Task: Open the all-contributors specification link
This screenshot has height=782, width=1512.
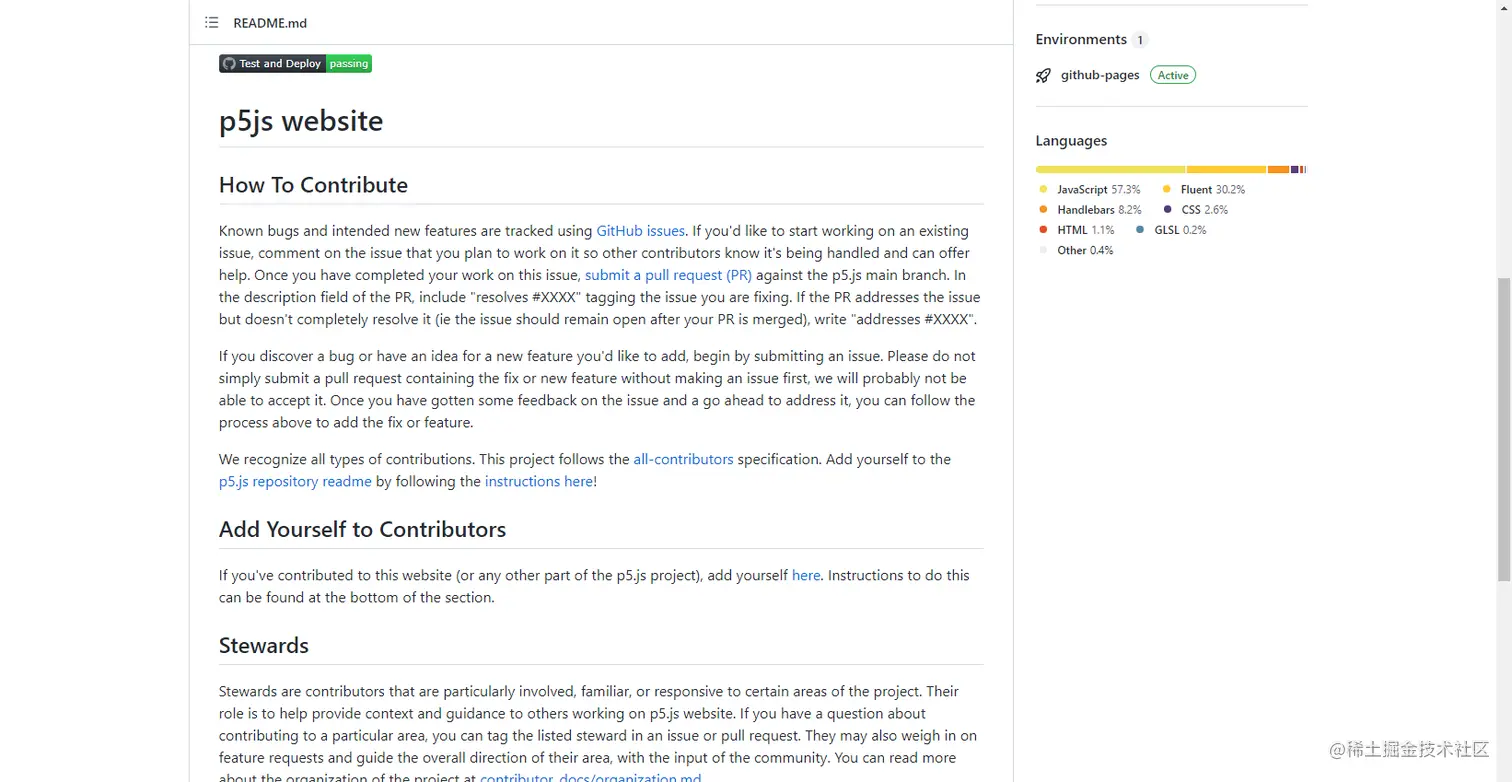Action: coord(683,459)
